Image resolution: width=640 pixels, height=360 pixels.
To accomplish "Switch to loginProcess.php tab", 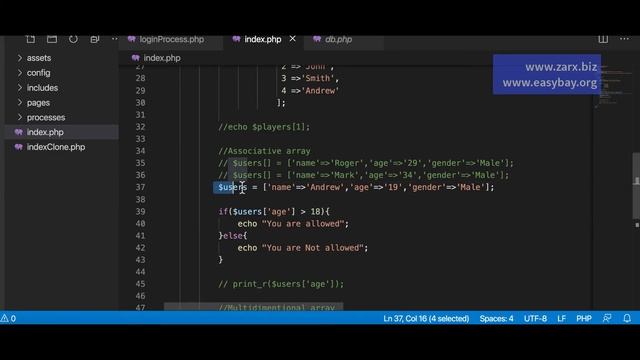I will click(171, 40).
